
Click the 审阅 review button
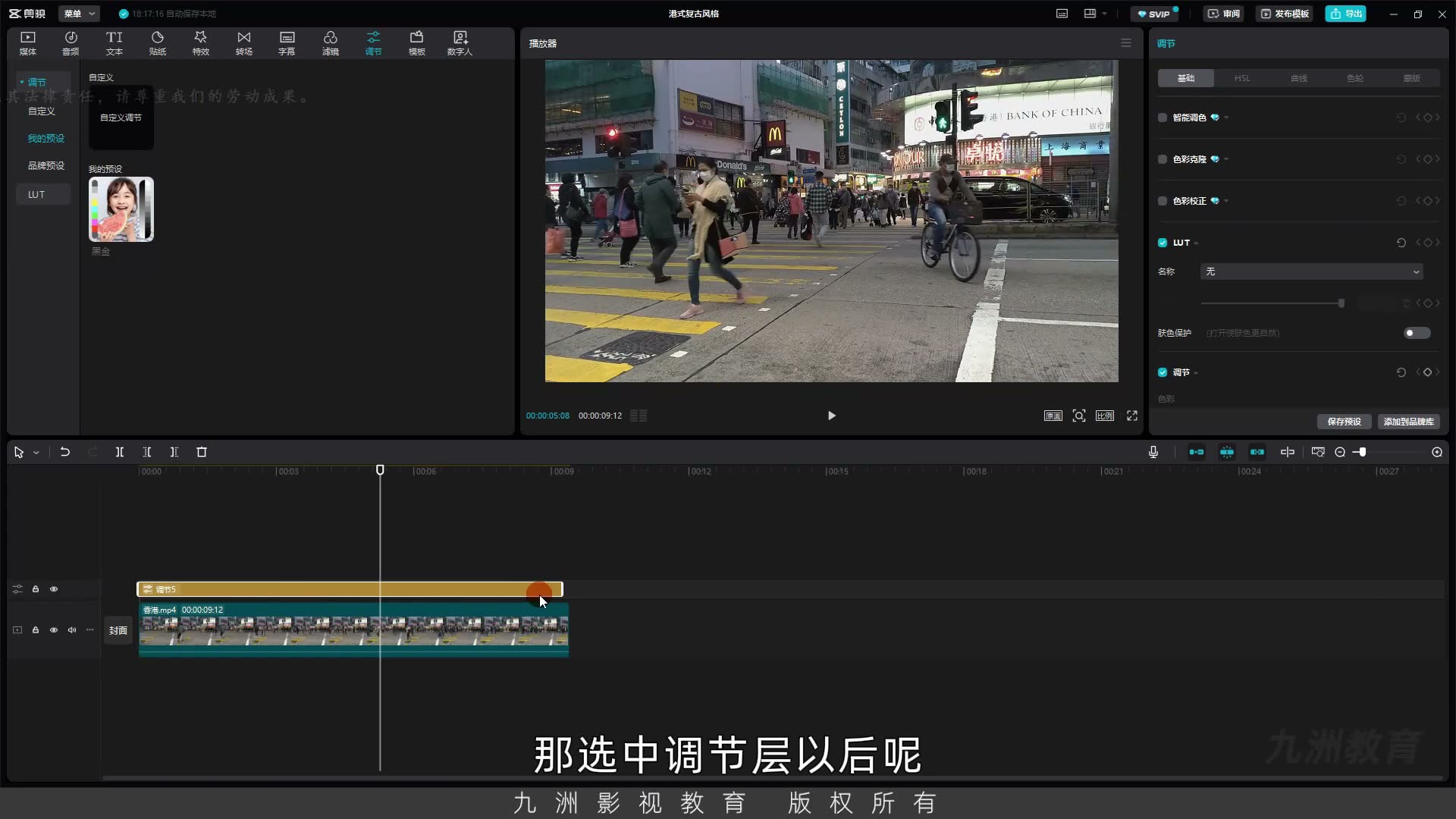pyautogui.click(x=1224, y=14)
